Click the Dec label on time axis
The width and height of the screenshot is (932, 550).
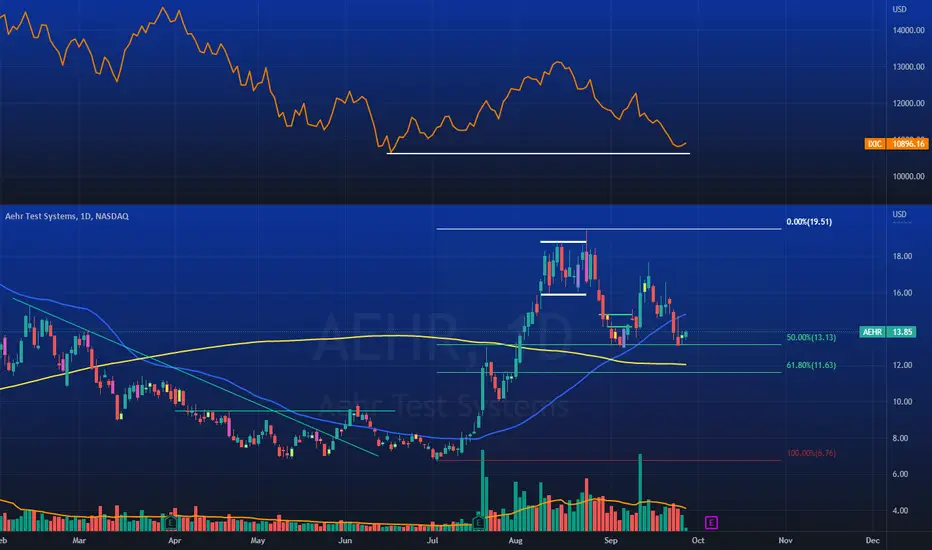coord(872,540)
